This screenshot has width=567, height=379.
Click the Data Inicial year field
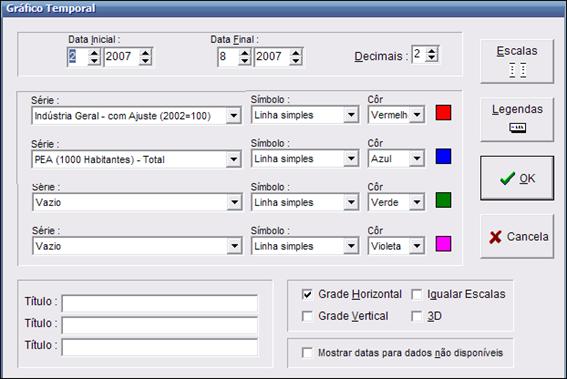pyautogui.click(x=122, y=57)
